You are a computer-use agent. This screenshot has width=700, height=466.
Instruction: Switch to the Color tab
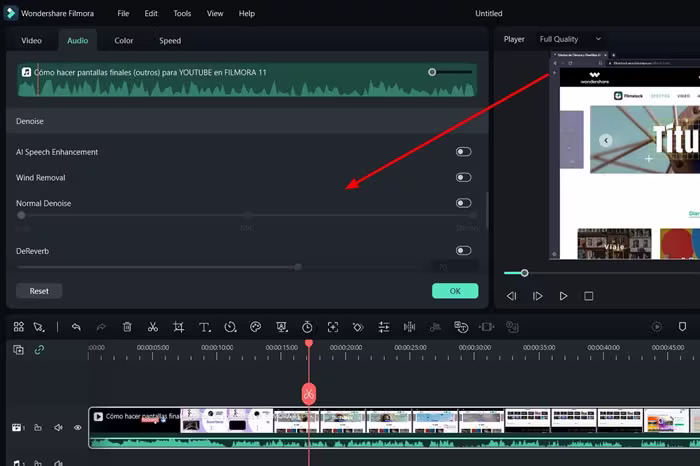pyautogui.click(x=124, y=41)
